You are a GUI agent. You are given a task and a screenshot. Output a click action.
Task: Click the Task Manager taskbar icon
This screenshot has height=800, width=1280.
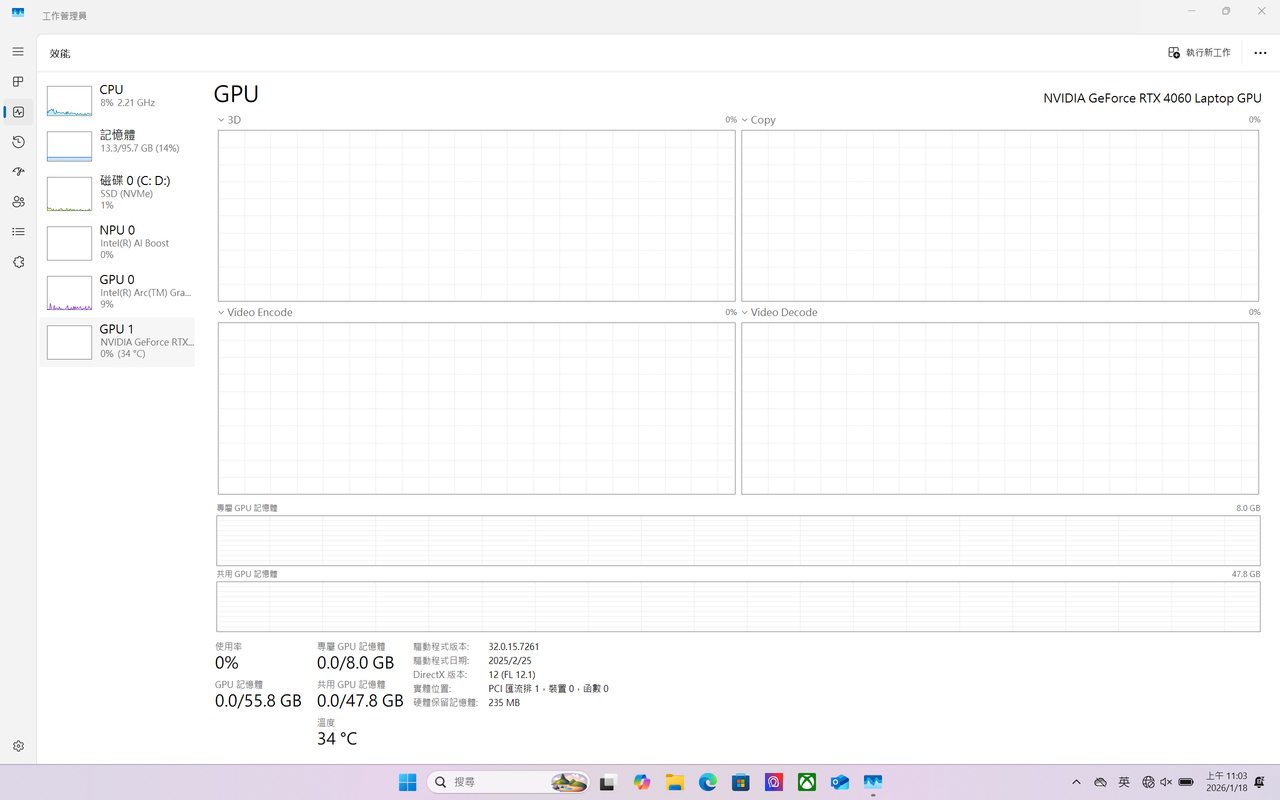873,782
